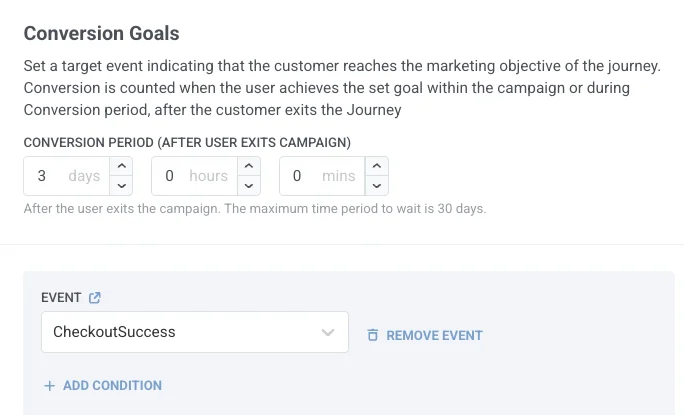Click the 30 days maximum helper text
The image size is (684, 415).
254,209
